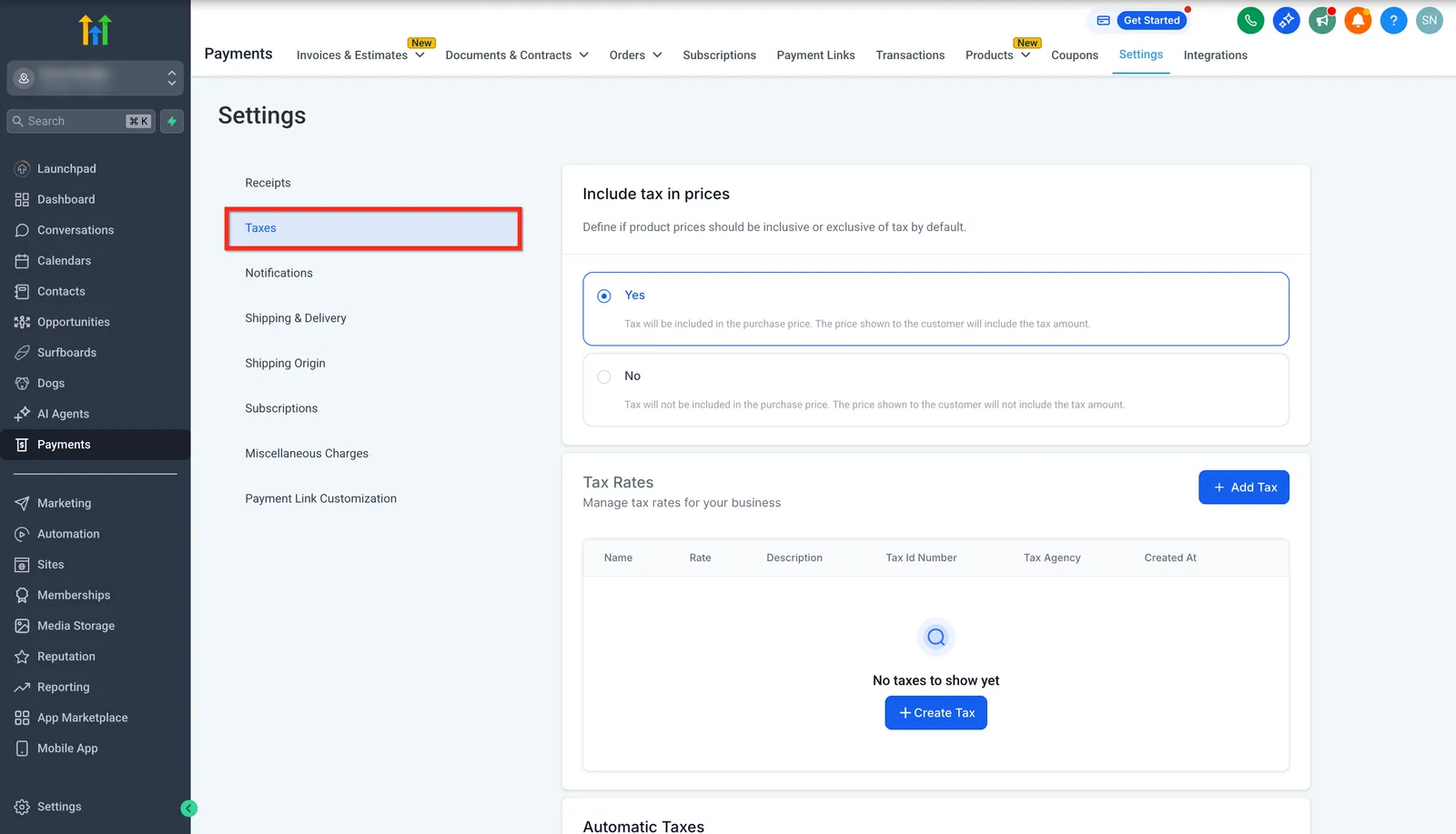
Task: Click the blue question mark help icon
Action: coord(1393,20)
